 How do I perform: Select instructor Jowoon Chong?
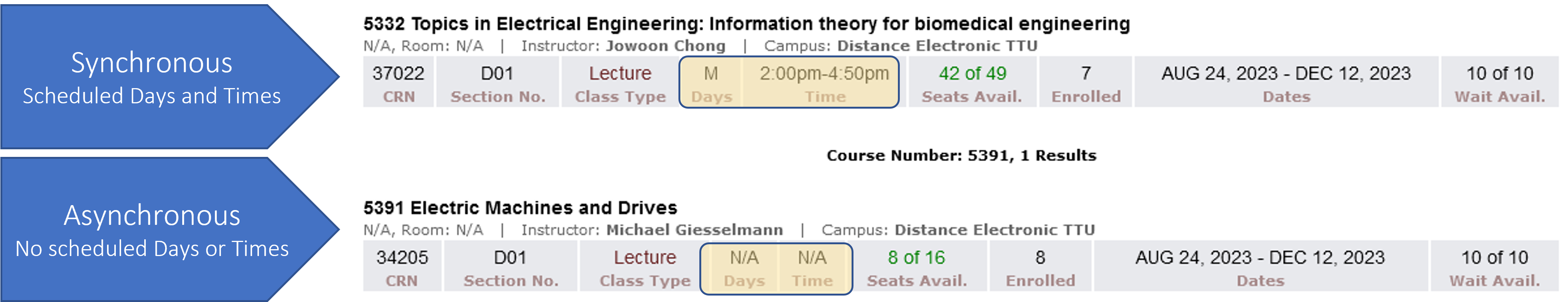tap(665, 46)
